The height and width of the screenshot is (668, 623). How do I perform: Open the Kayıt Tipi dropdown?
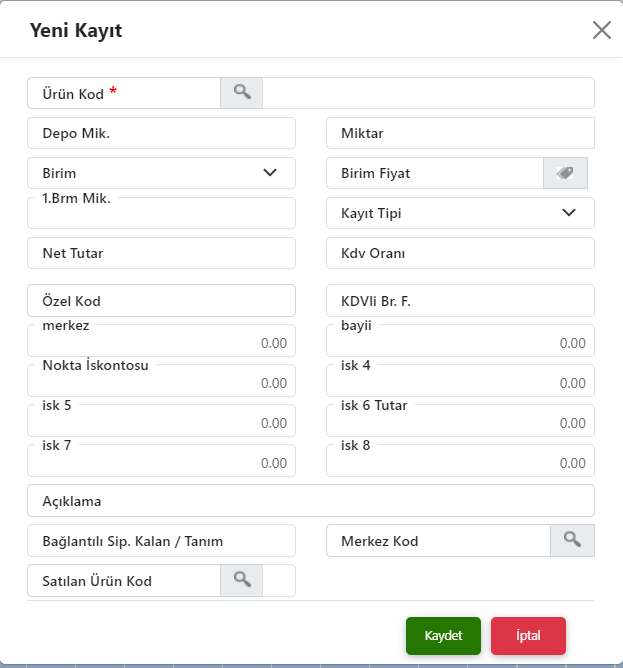pos(460,213)
